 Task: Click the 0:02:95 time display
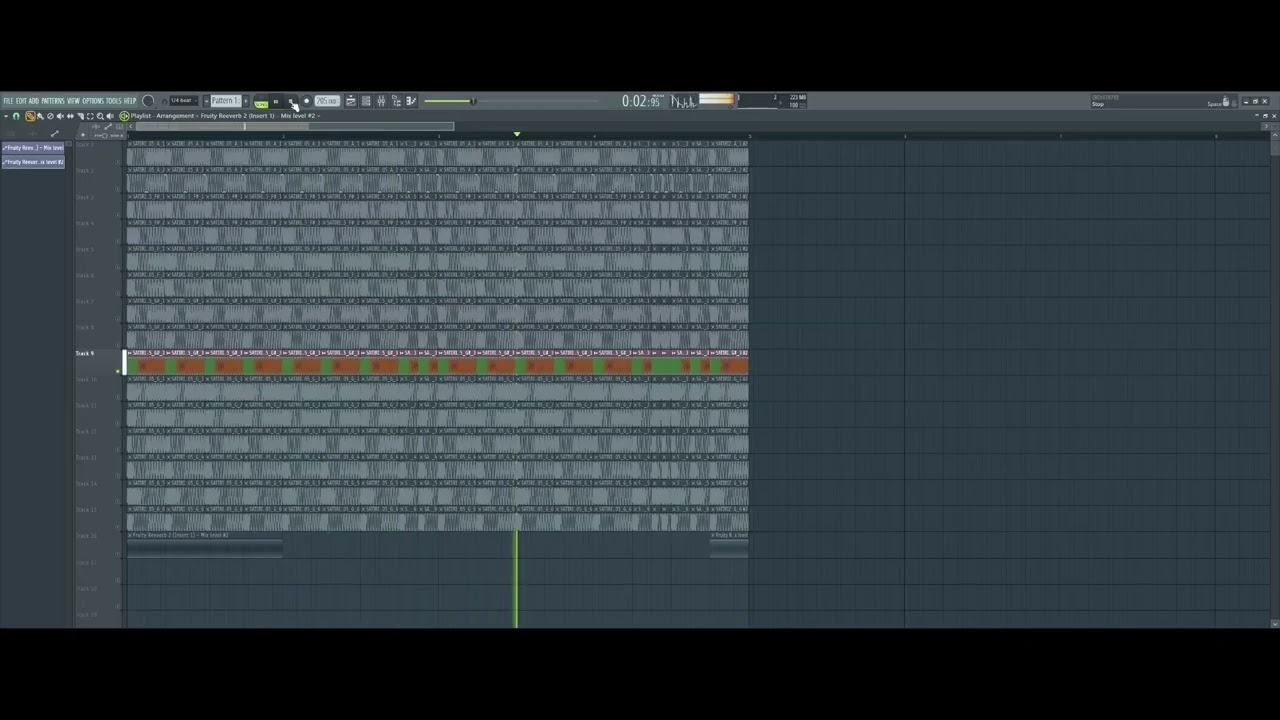click(x=641, y=101)
